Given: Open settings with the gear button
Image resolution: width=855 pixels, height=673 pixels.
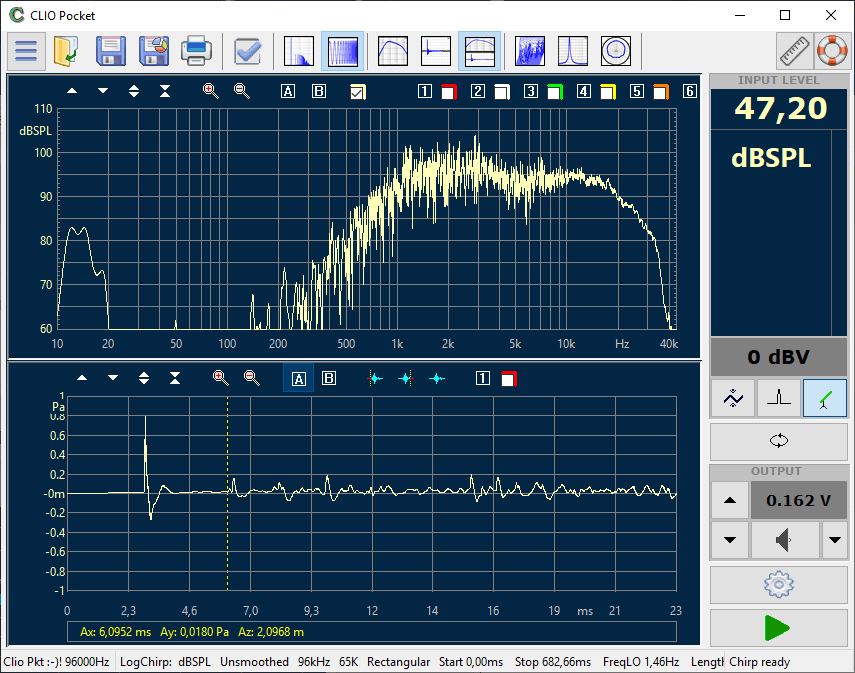Looking at the screenshot, I should (x=778, y=583).
